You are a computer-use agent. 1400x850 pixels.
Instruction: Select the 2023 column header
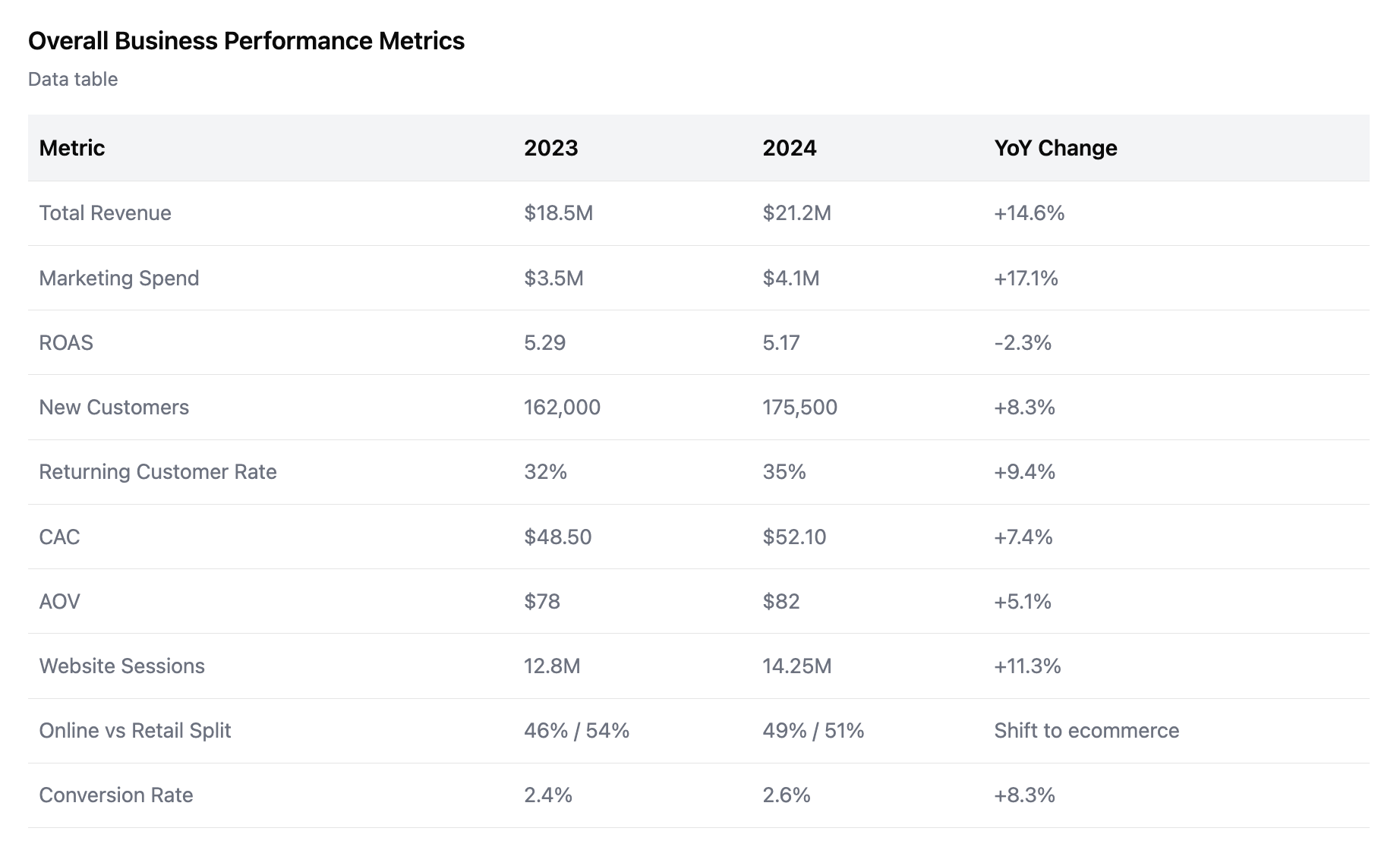(550, 148)
